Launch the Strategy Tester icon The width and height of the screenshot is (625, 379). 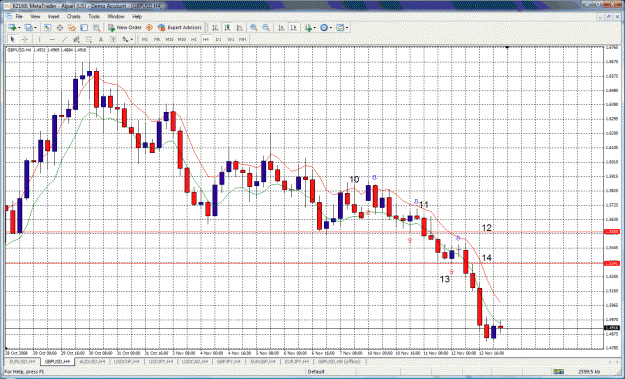pos(96,27)
